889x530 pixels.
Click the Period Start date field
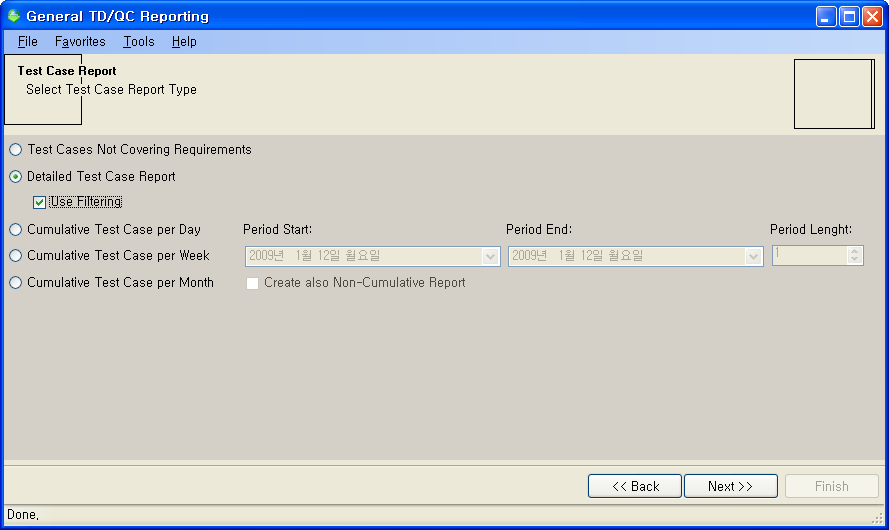click(x=372, y=256)
